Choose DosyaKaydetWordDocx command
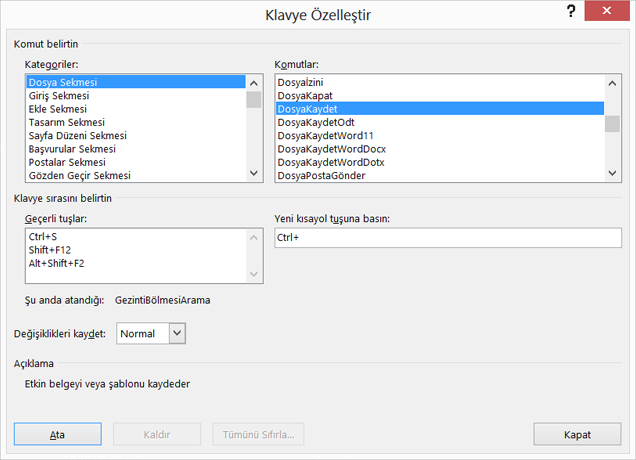 click(440, 149)
